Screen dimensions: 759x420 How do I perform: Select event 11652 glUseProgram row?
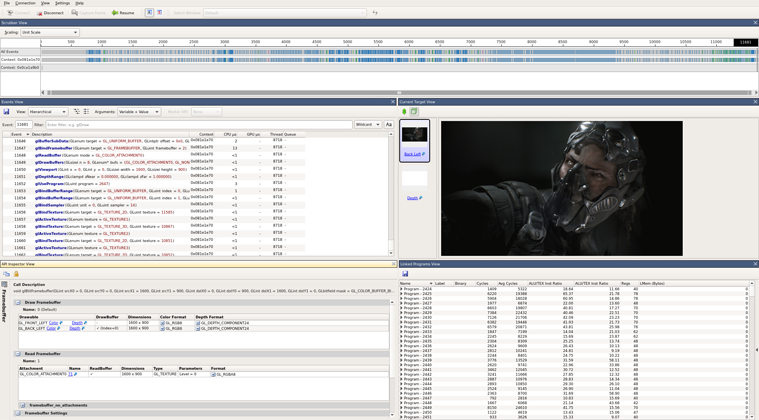click(x=154, y=184)
